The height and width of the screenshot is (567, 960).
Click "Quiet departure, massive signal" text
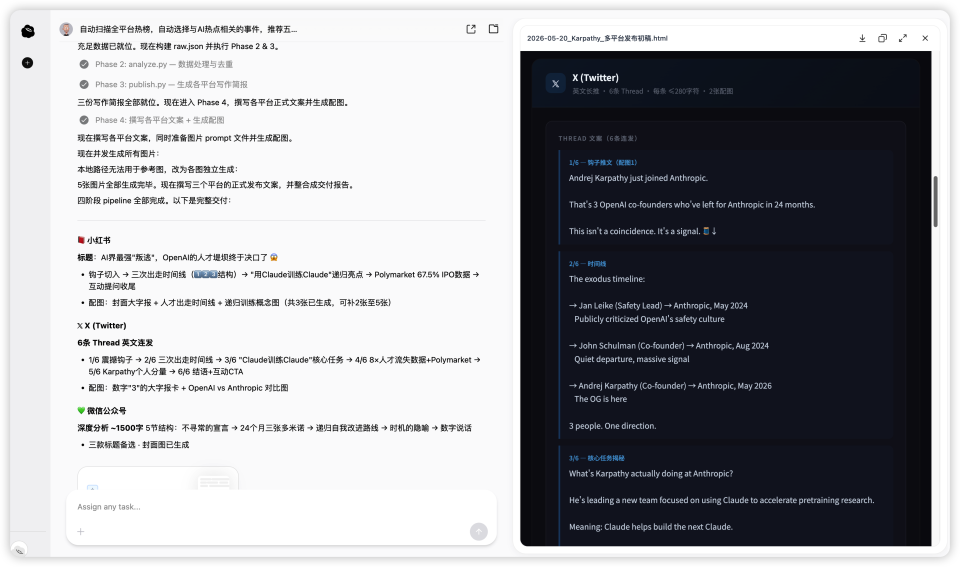click(x=631, y=359)
